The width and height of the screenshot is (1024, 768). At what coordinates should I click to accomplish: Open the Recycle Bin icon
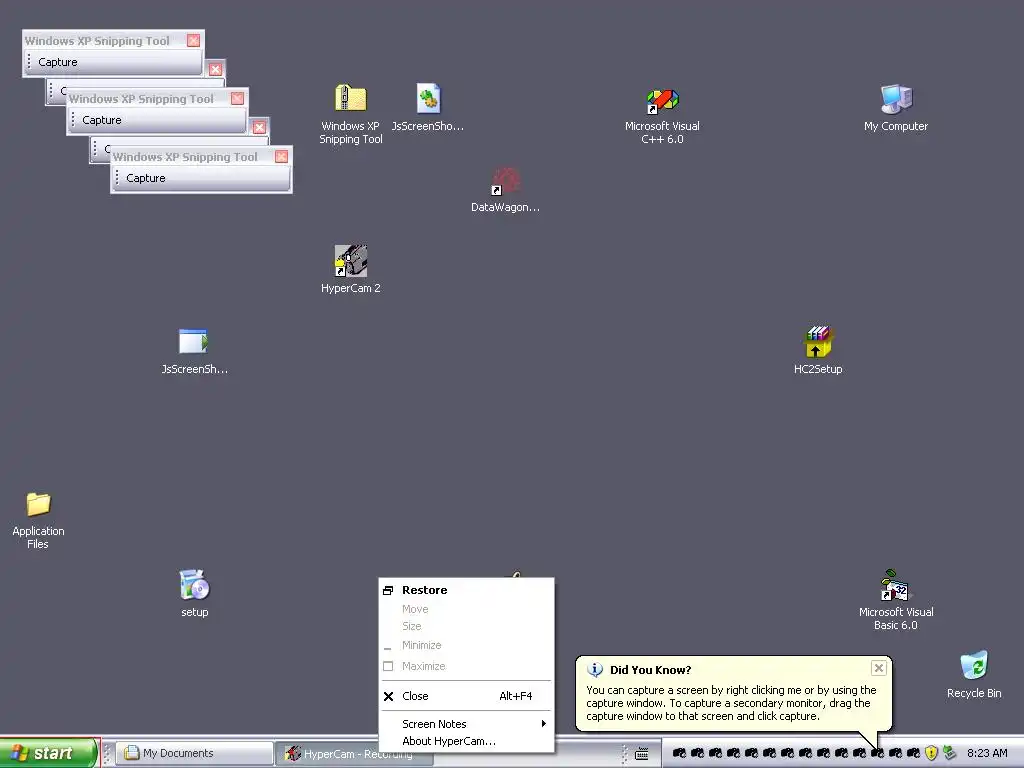pos(974,665)
